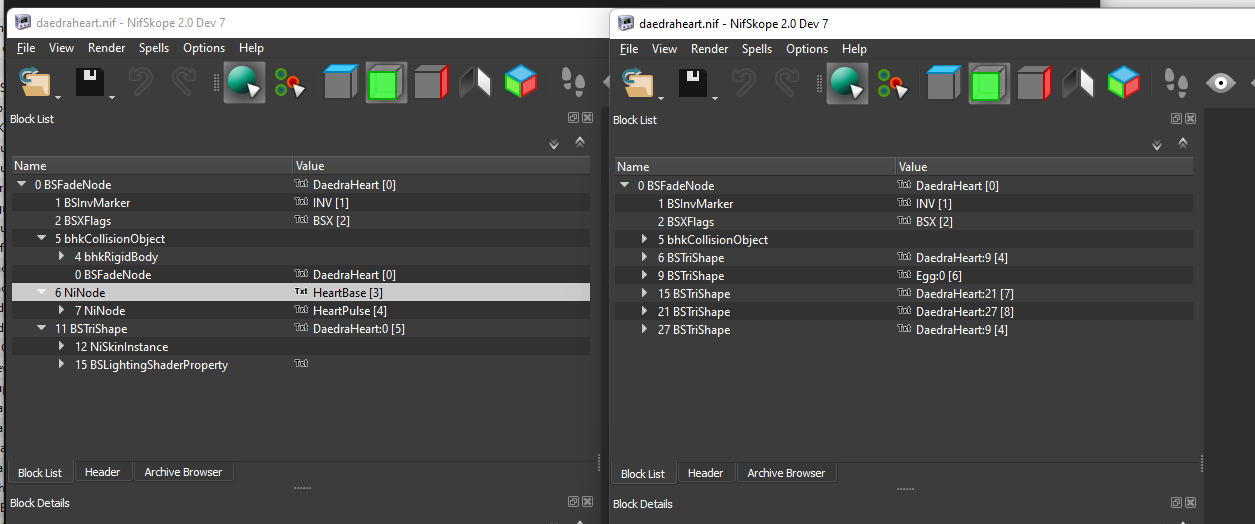Viewport: 1255px width, 524px height.
Task: Click the green front view cube in left window
Action: 386,82
